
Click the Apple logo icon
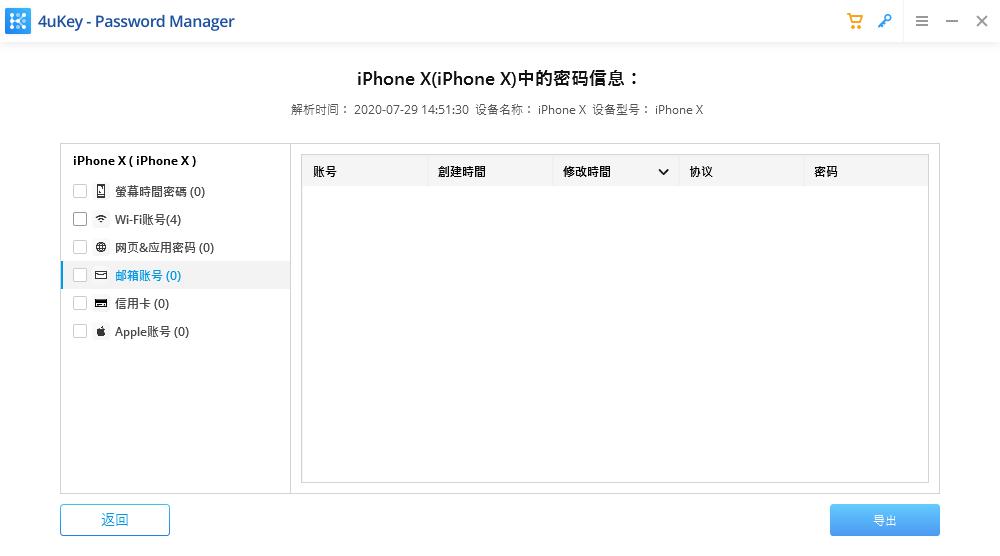pos(101,331)
